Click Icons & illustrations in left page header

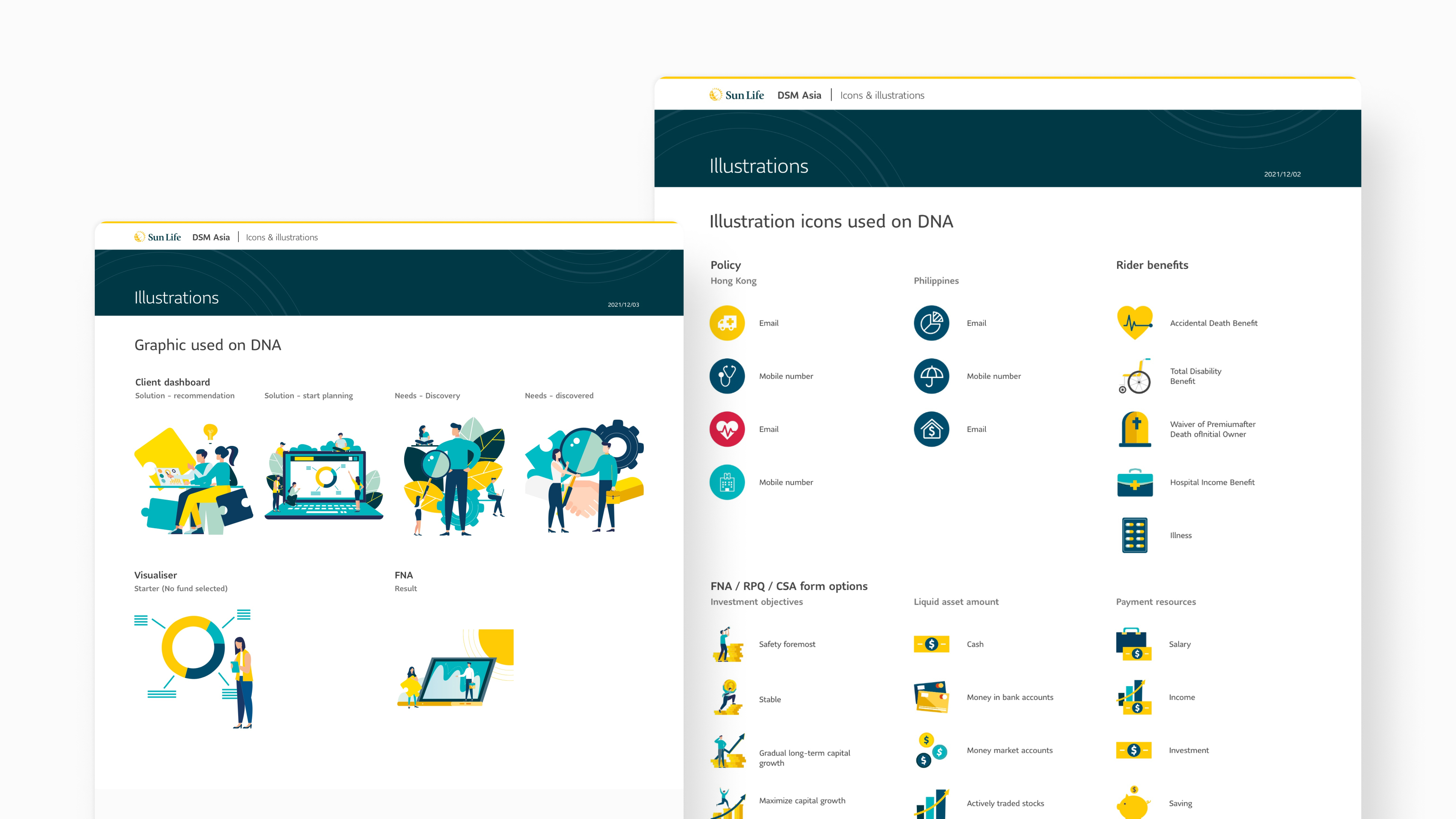(x=281, y=237)
